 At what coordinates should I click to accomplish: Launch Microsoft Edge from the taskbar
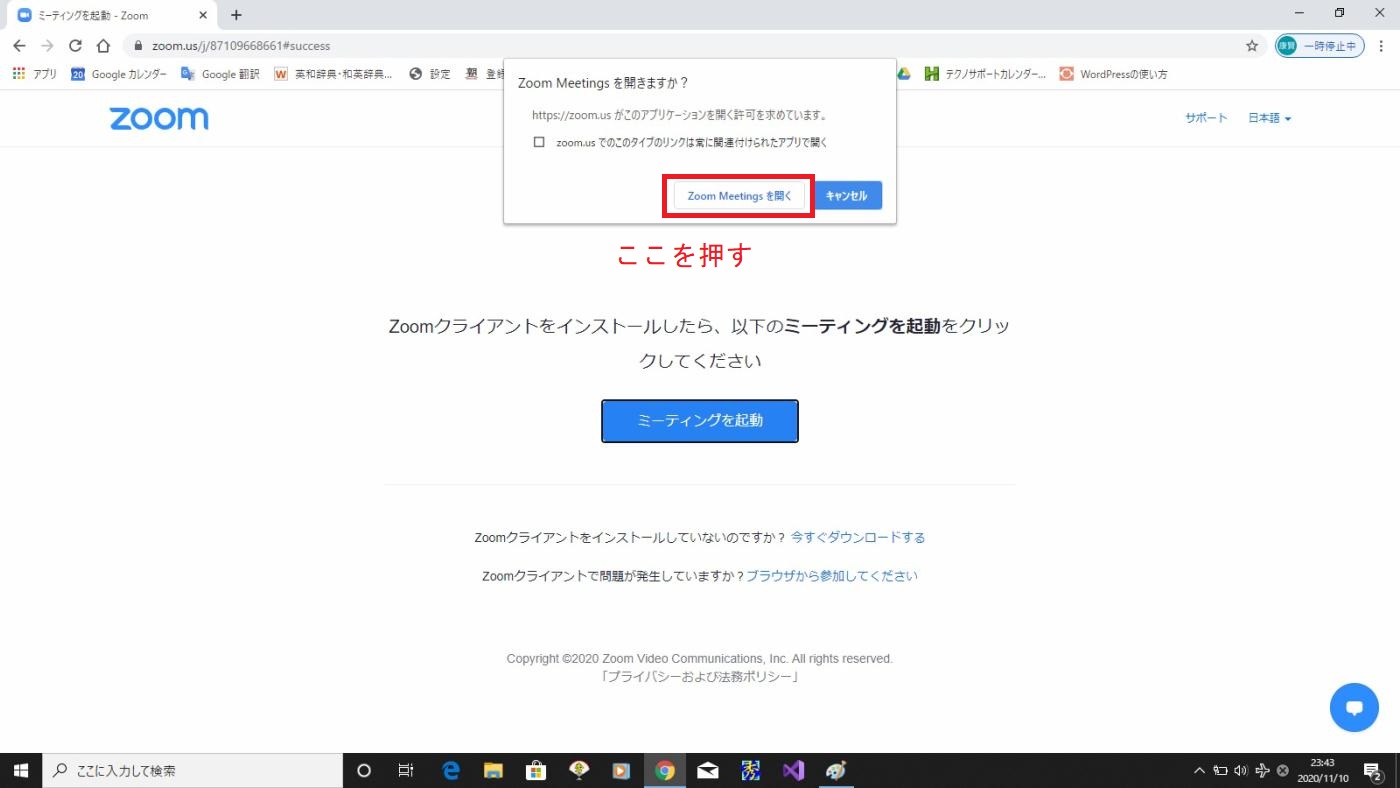tap(450, 770)
